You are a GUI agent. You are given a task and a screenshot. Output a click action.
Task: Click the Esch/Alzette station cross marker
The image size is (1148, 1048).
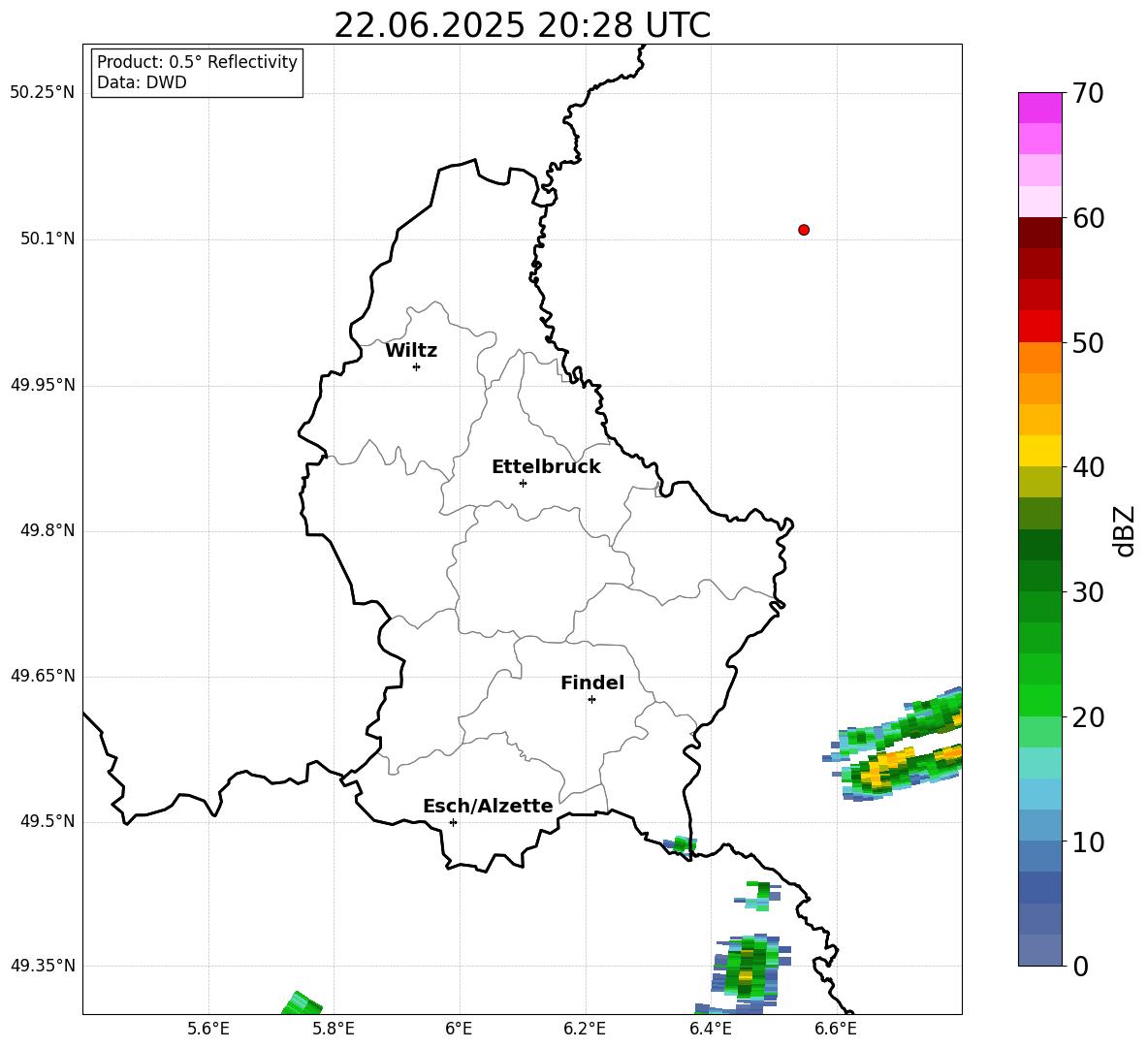(453, 822)
